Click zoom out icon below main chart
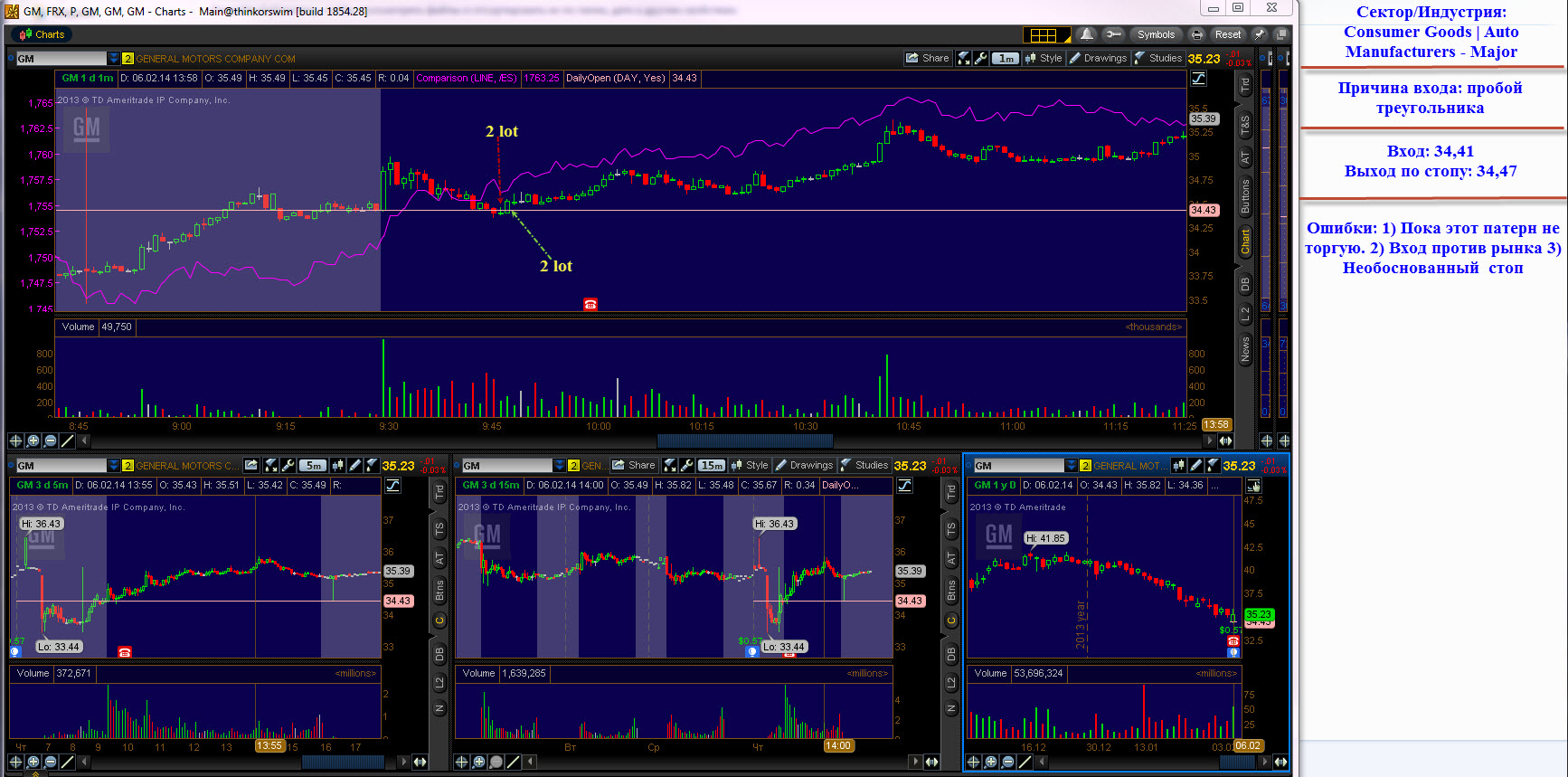Screen dimensions: 1568x777 coord(50,441)
